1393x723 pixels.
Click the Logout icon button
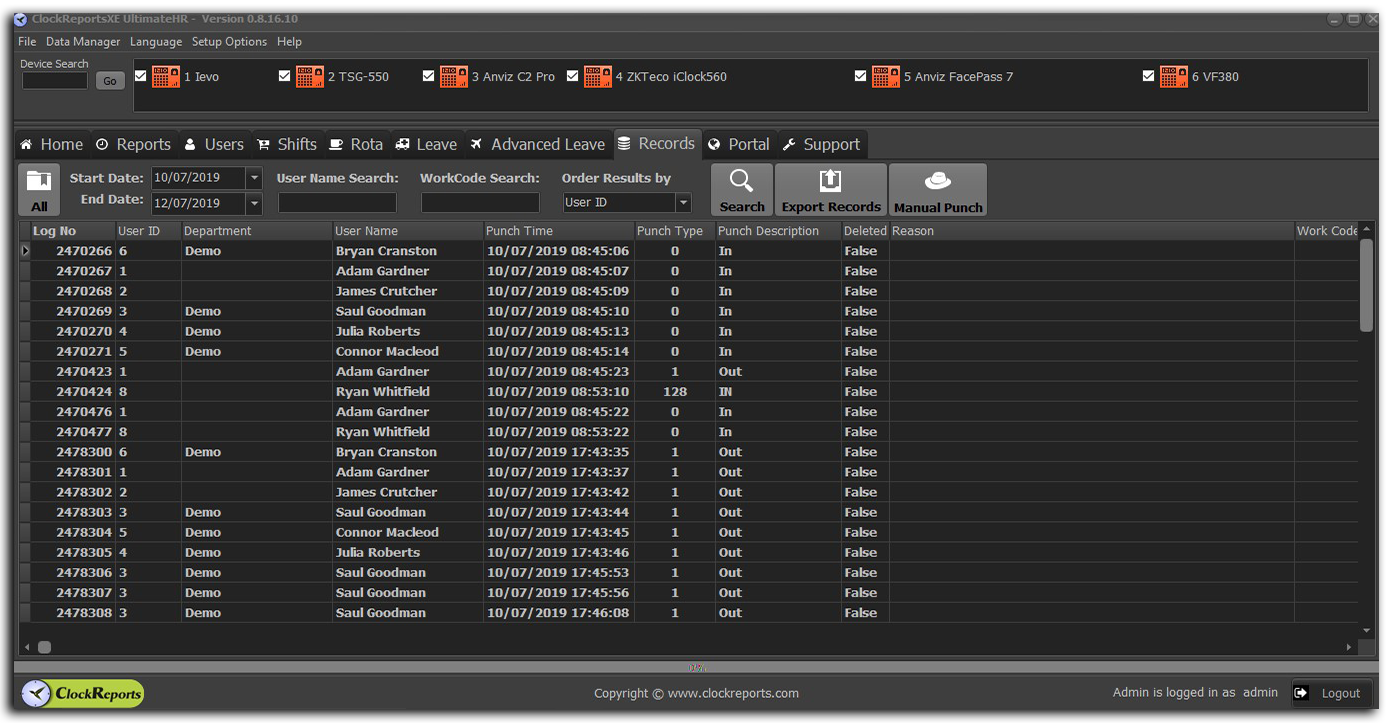(1301, 693)
